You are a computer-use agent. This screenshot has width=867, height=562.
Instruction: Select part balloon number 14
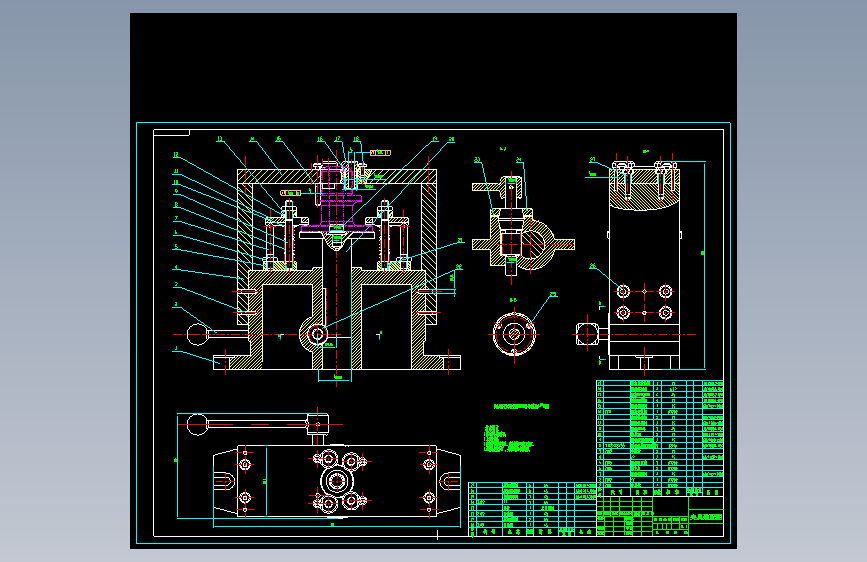pos(252,139)
